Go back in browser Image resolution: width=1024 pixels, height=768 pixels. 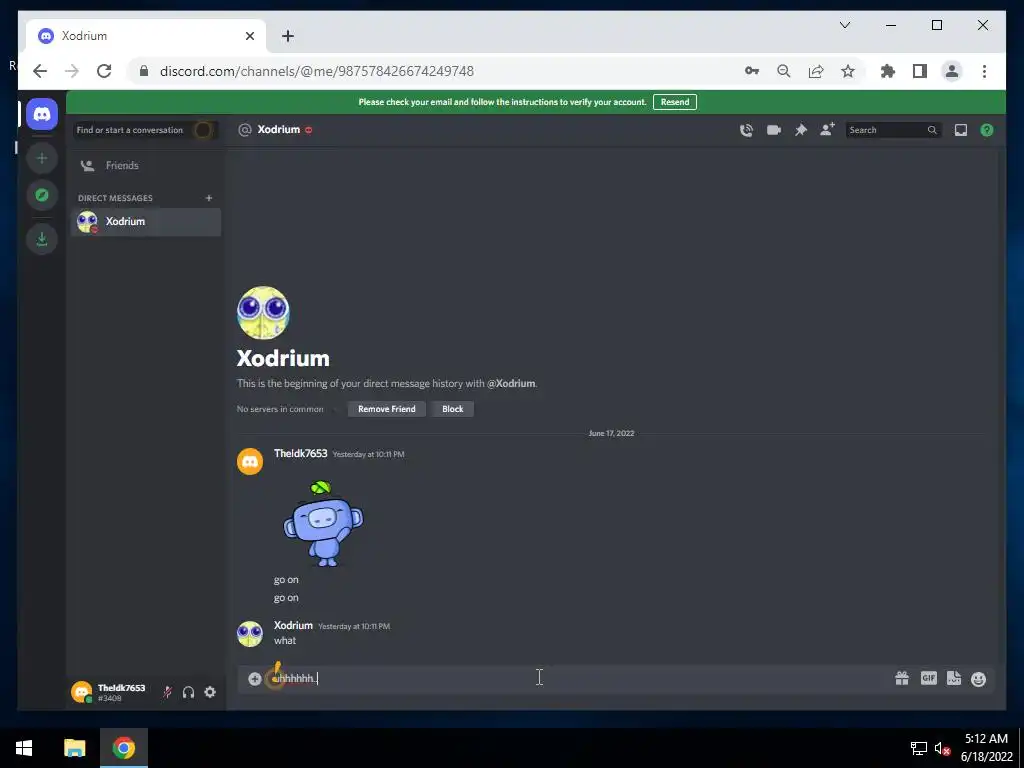coord(40,71)
